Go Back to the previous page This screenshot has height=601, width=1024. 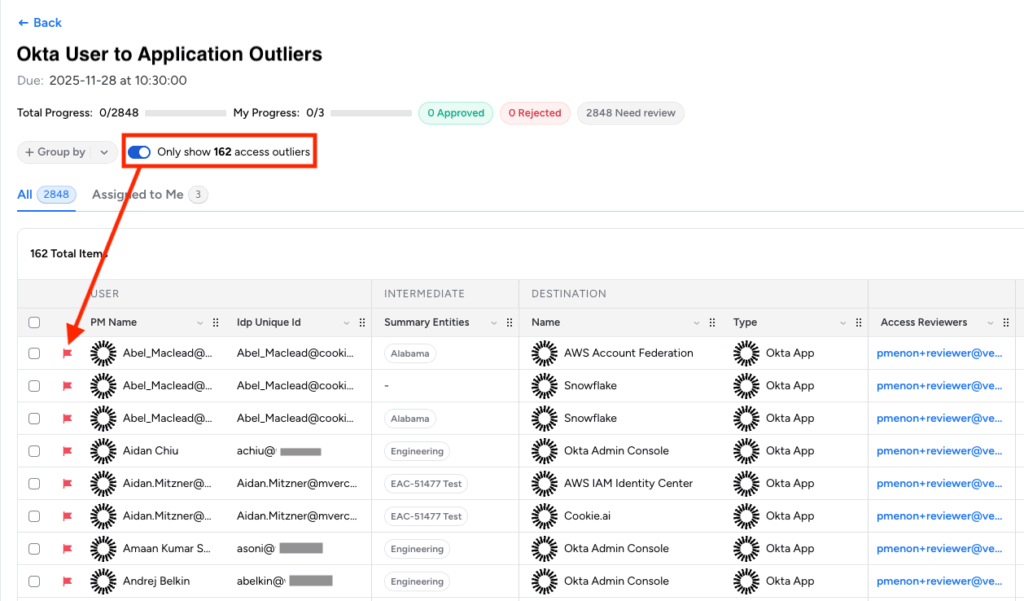pos(40,22)
